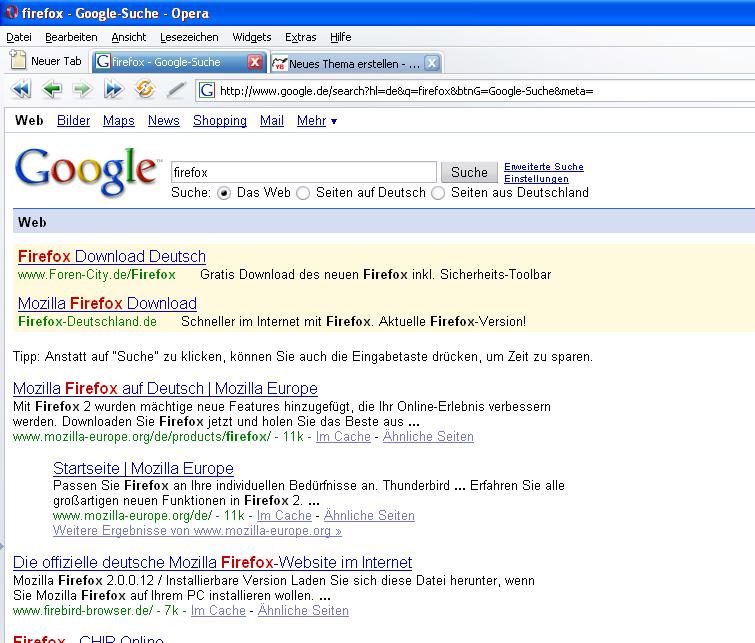755x643 pixels.
Task: Open the Einstellungen link
Action: point(536,179)
